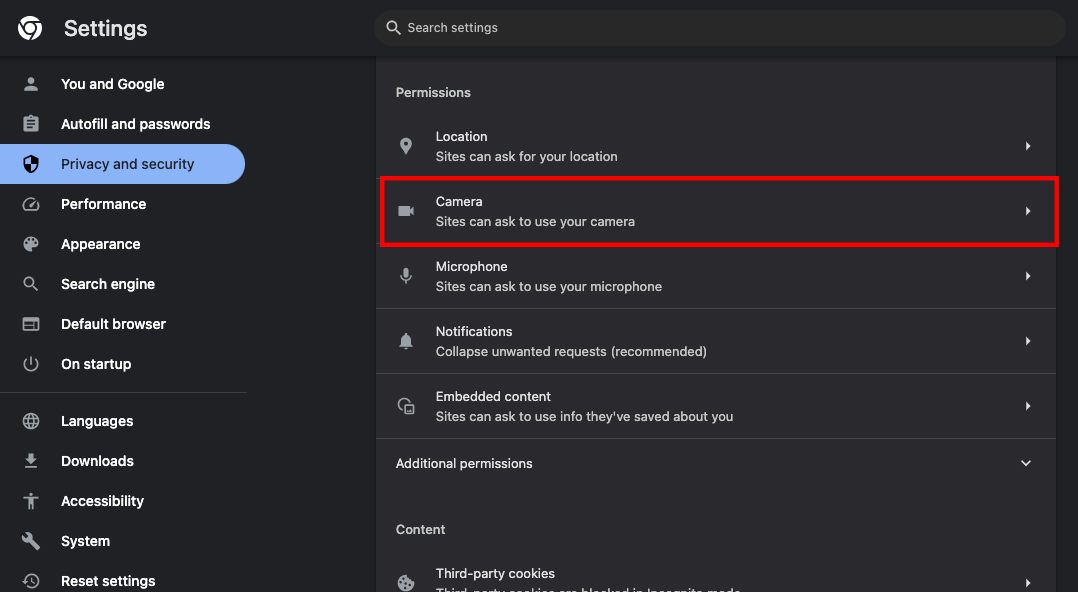The image size is (1078, 592).
Task: Click the Privacy and security shield icon
Action: coord(31,164)
